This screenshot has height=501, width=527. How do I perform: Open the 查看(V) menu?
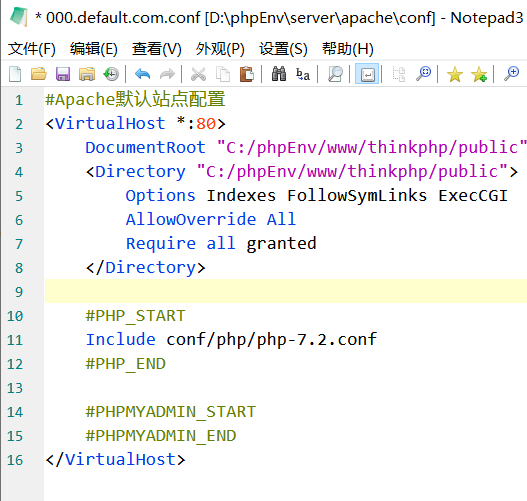157,49
